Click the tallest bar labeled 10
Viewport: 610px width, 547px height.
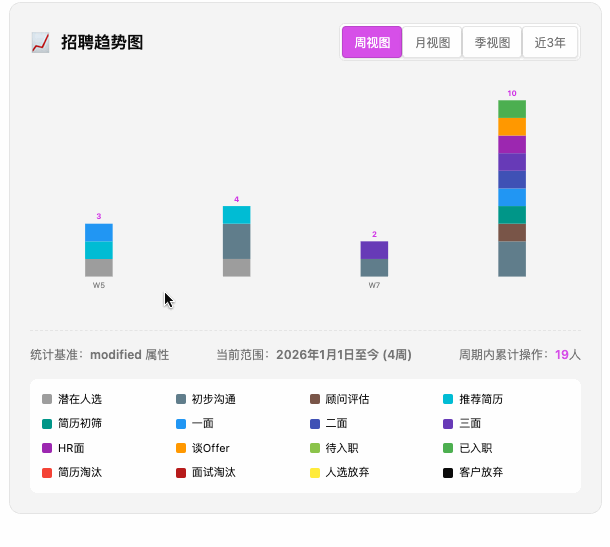pyautogui.click(x=512, y=188)
